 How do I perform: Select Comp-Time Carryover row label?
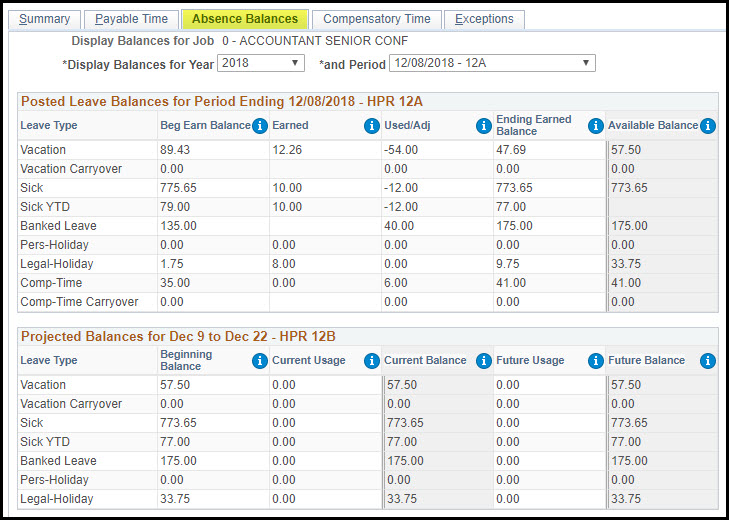click(x=80, y=302)
